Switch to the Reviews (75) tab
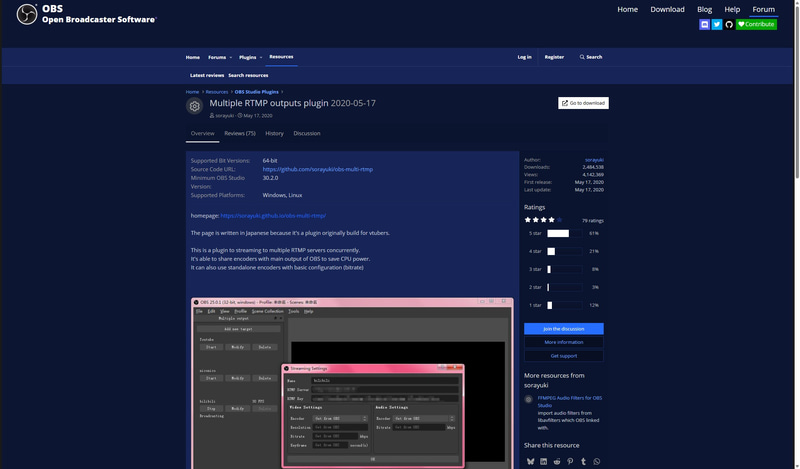The image size is (800, 469). pos(240,134)
